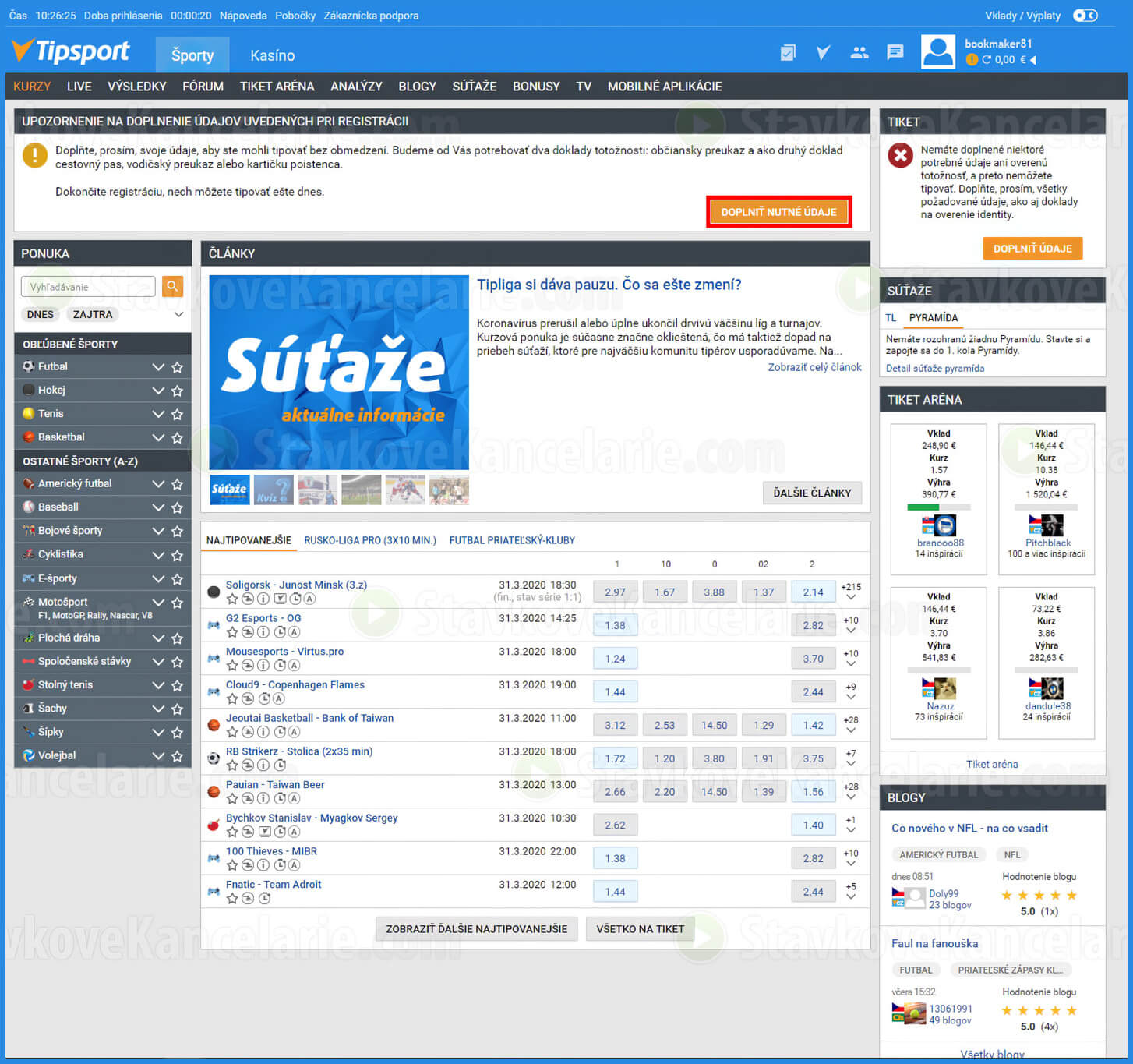Click the statistics icon for Fnatic match

(248, 898)
